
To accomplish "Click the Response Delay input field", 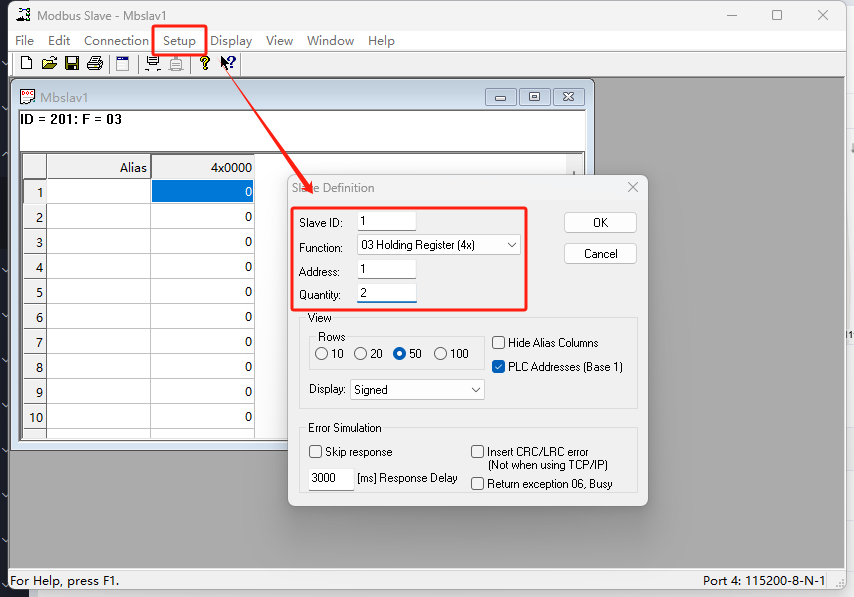I will (x=331, y=478).
